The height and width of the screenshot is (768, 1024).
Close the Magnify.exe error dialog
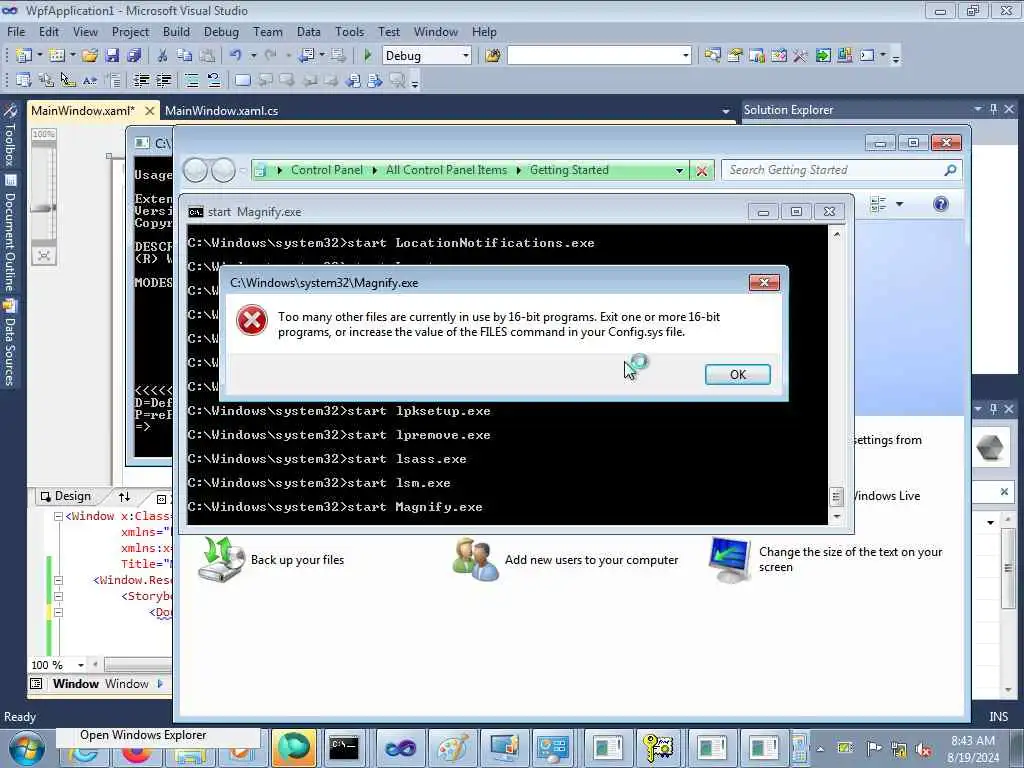(x=763, y=282)
